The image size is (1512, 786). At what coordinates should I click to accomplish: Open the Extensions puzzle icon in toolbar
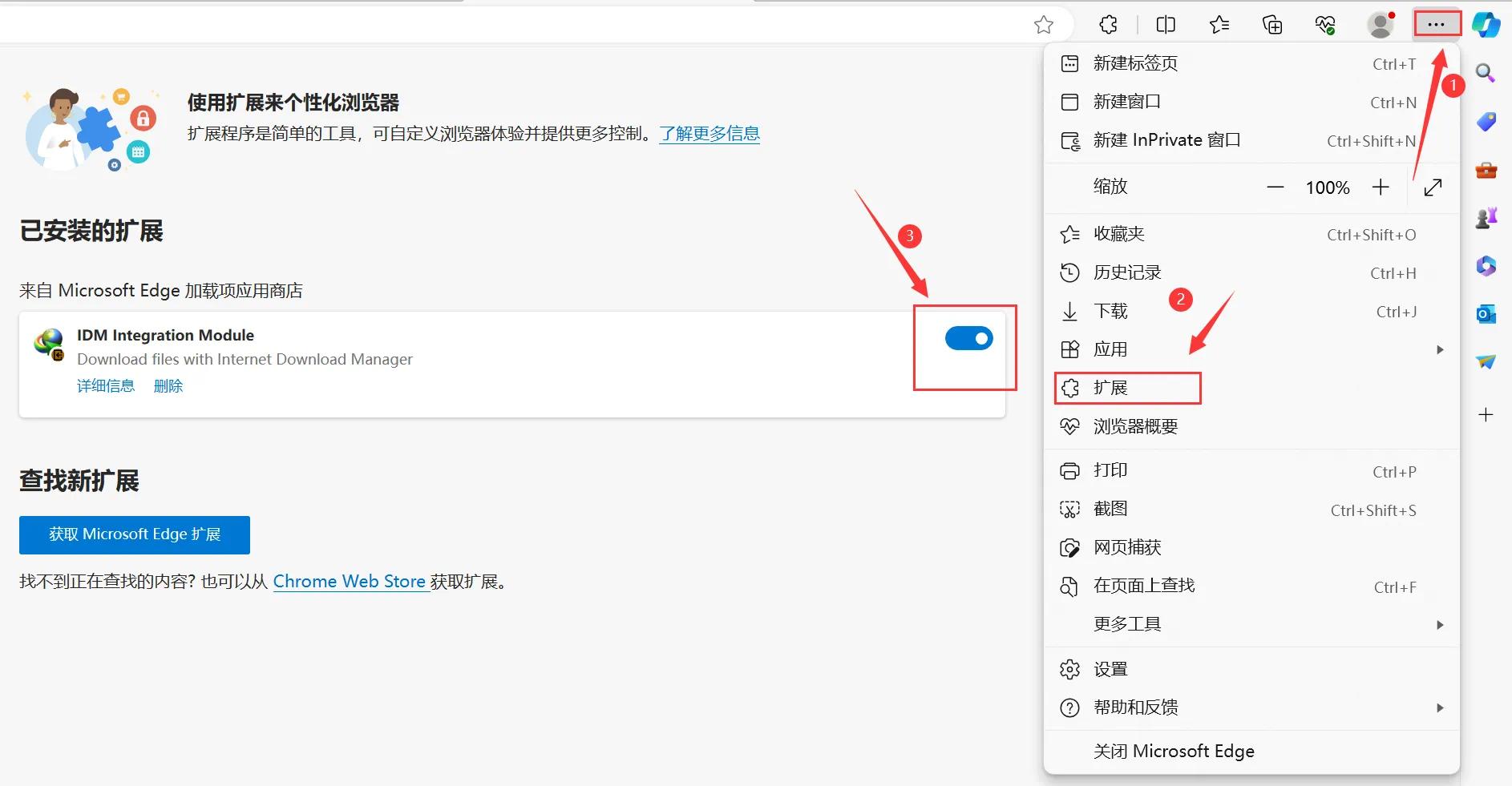tap(1108, 25)
